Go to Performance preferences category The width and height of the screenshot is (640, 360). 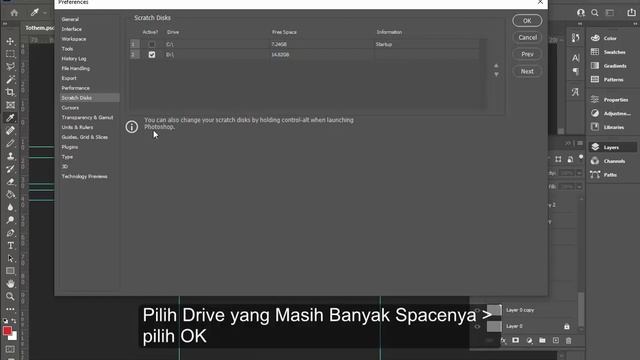[76, 88]
